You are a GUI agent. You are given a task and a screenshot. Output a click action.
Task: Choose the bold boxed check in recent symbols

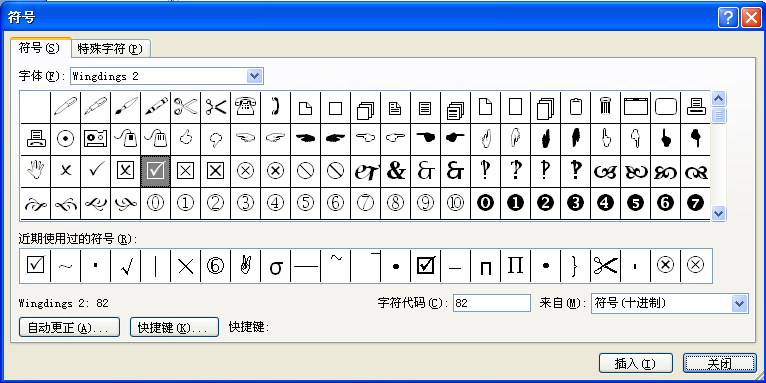426,266
